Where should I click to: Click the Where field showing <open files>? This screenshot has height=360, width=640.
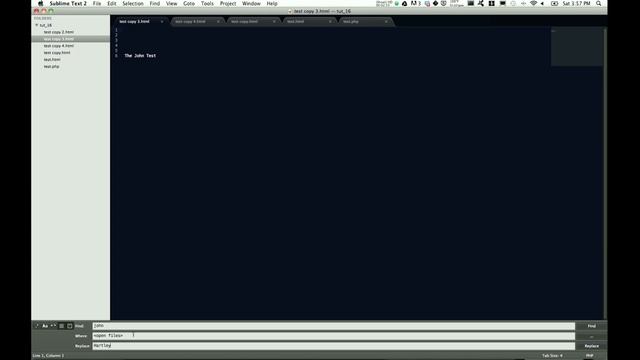click(333, 336)
